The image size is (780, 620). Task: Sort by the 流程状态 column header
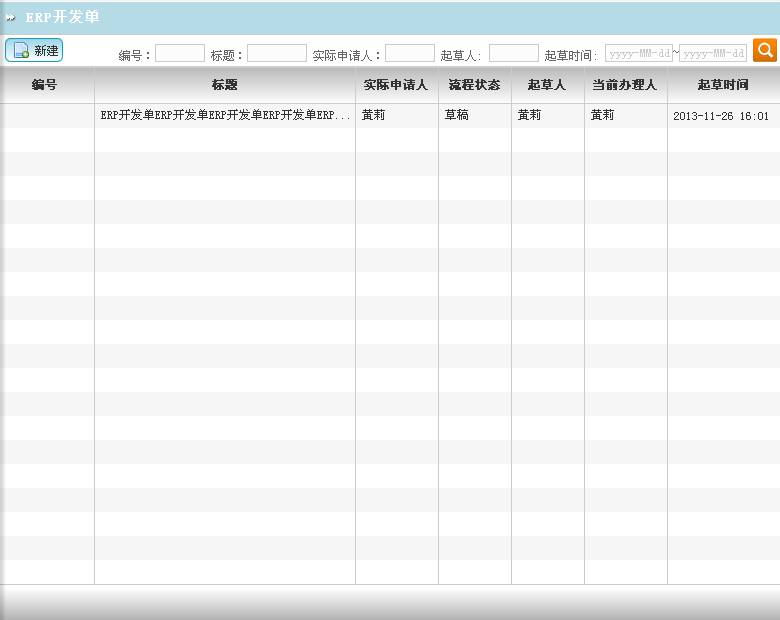point(474,85)
